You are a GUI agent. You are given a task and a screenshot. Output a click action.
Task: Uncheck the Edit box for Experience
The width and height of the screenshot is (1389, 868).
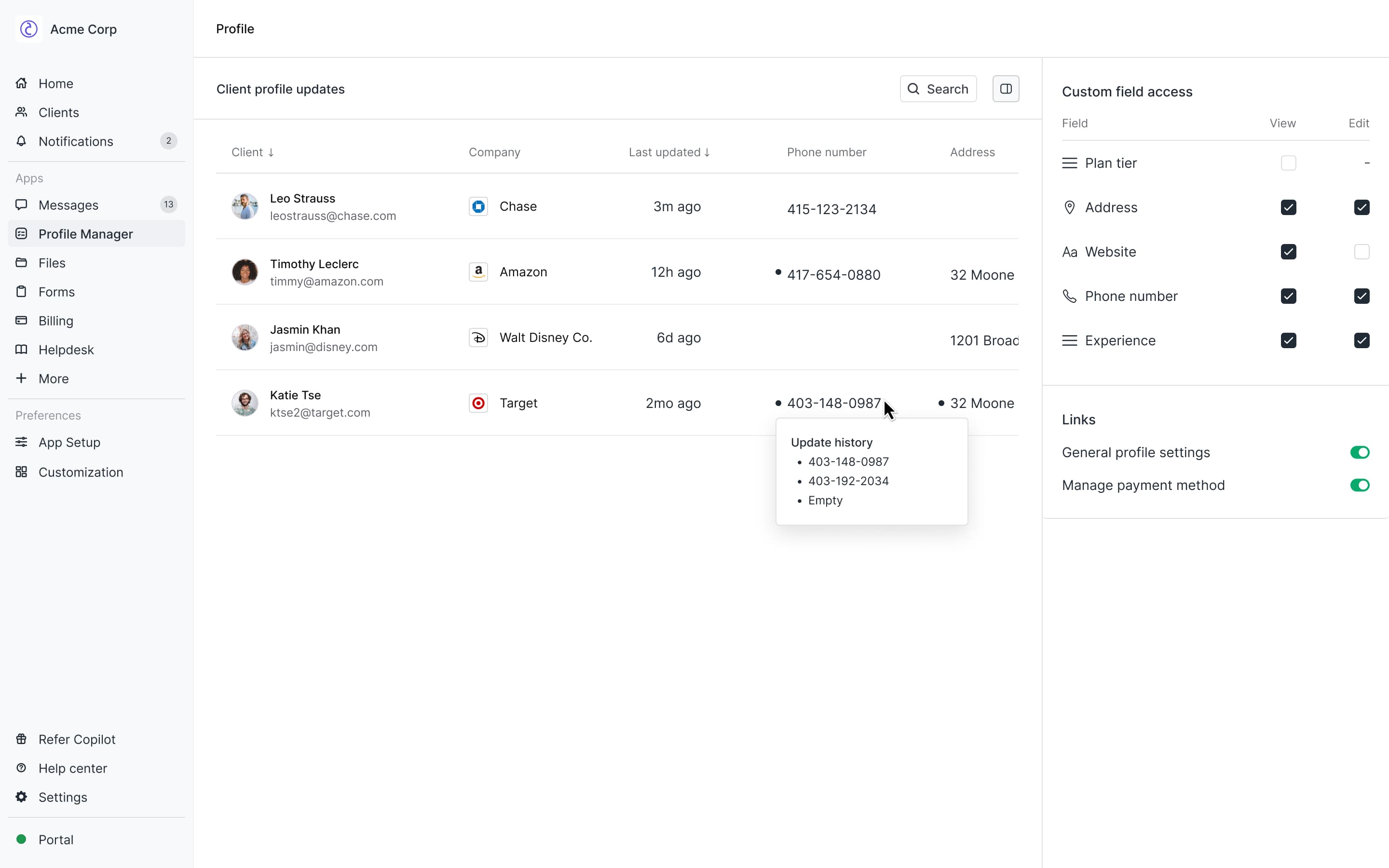point(1362,340)
